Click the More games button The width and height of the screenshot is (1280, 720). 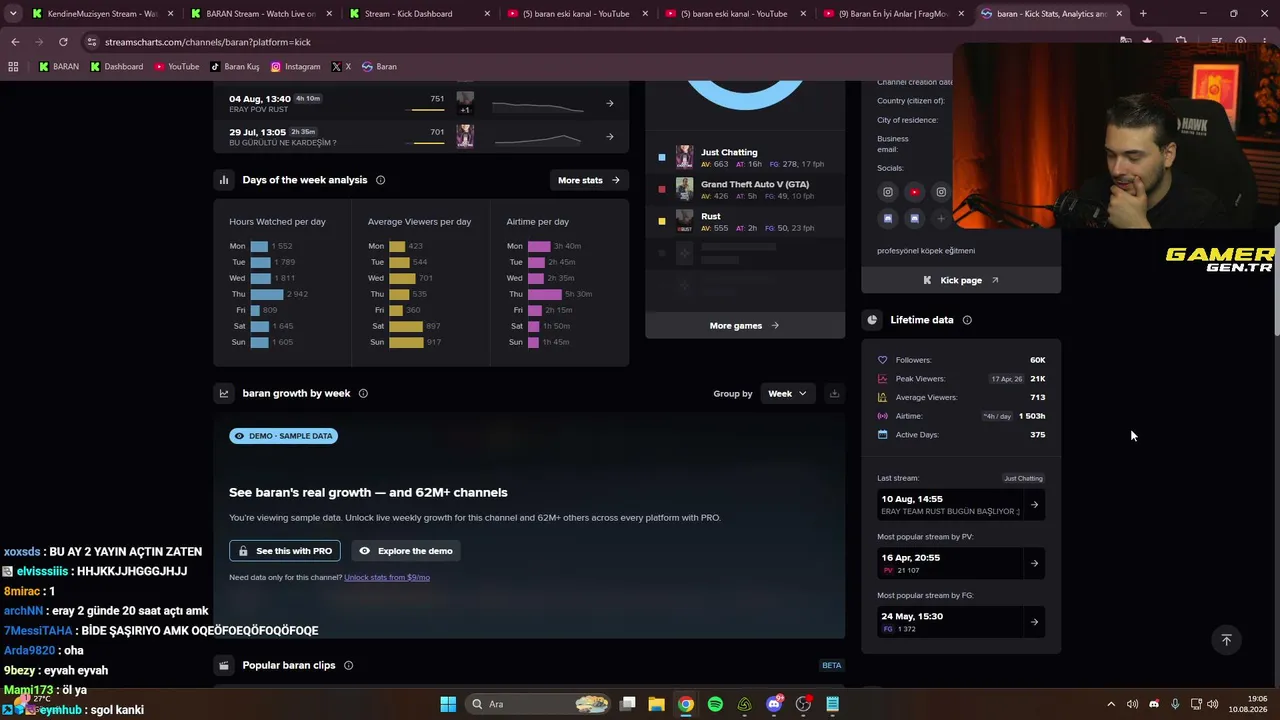coord(744,325)
